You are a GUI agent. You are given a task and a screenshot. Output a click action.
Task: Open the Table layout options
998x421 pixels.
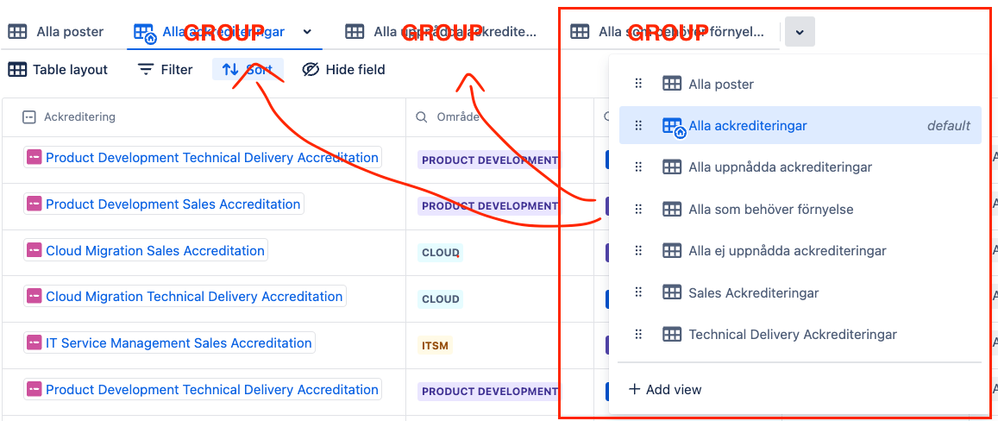(x=58, y=69)
